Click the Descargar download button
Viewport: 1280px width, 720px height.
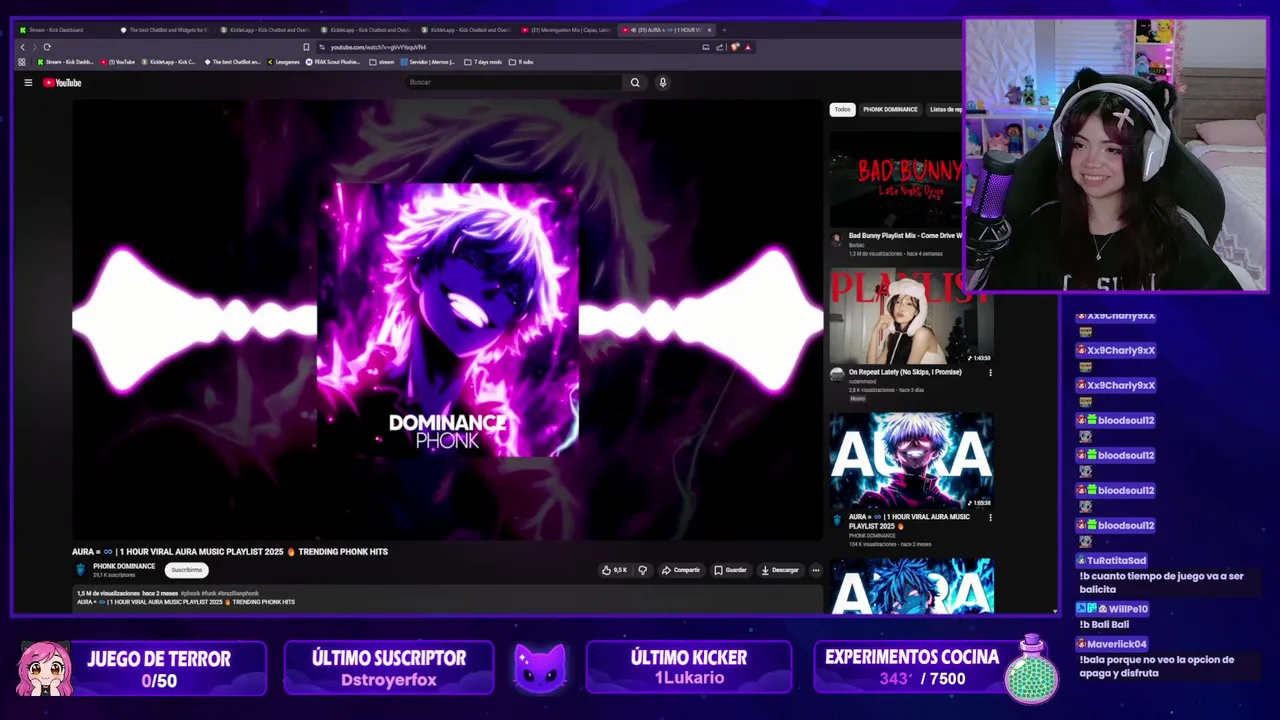click(780, 570)
